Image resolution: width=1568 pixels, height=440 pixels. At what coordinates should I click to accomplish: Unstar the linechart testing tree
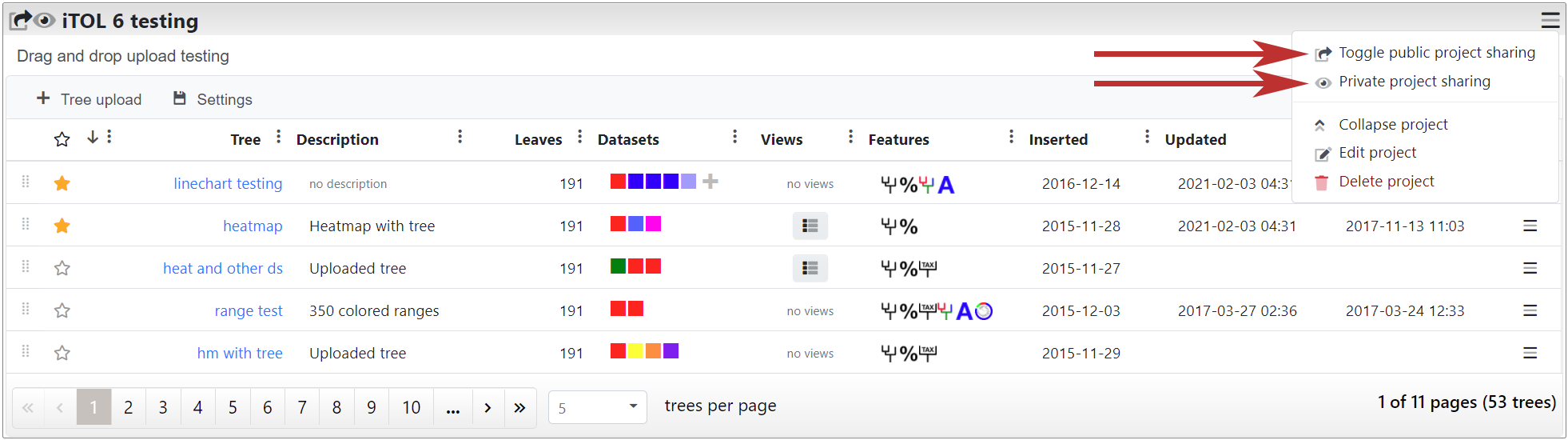click(x=62, y=184)
